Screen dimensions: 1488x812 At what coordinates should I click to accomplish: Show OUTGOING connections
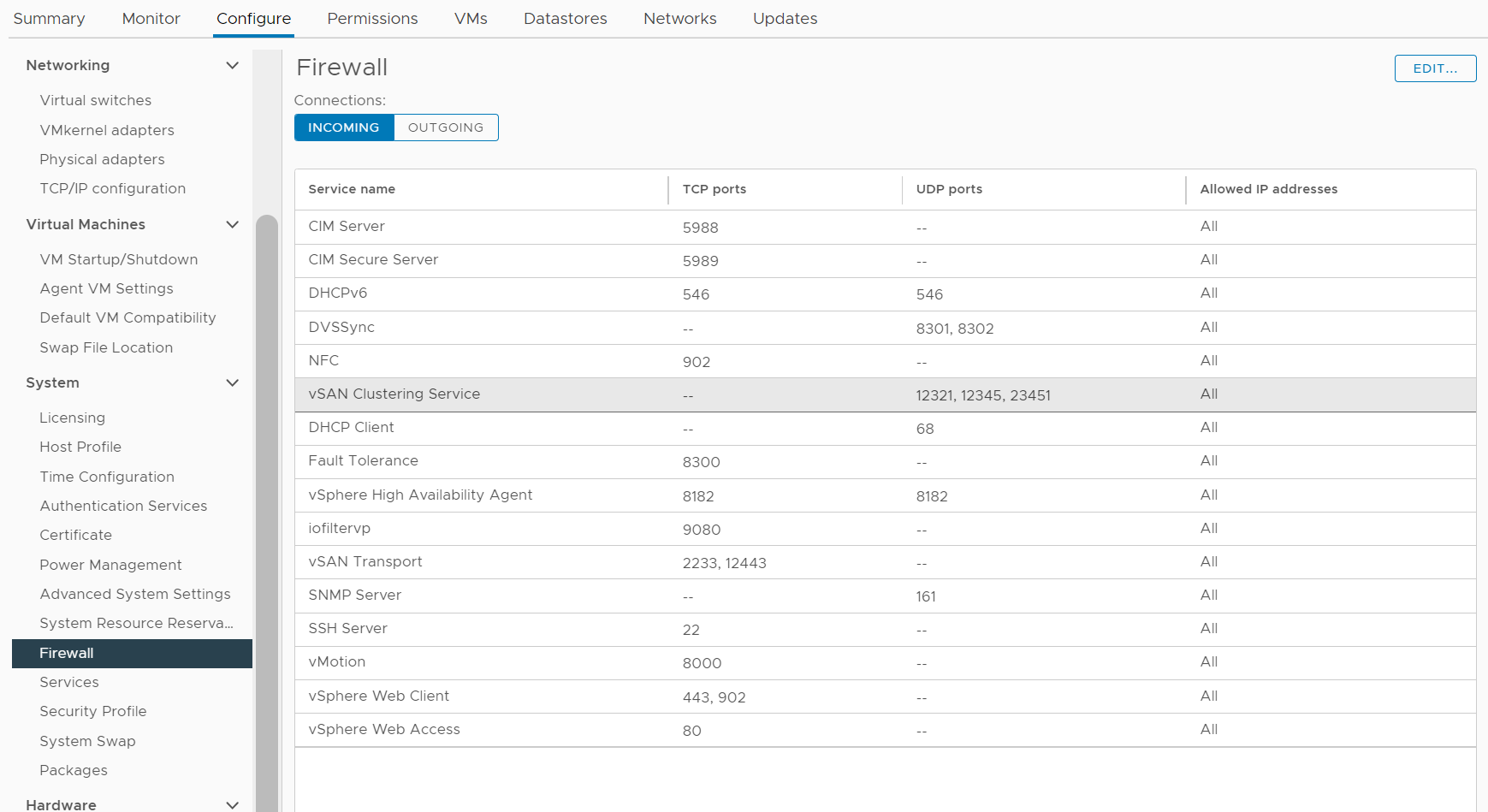446,127
